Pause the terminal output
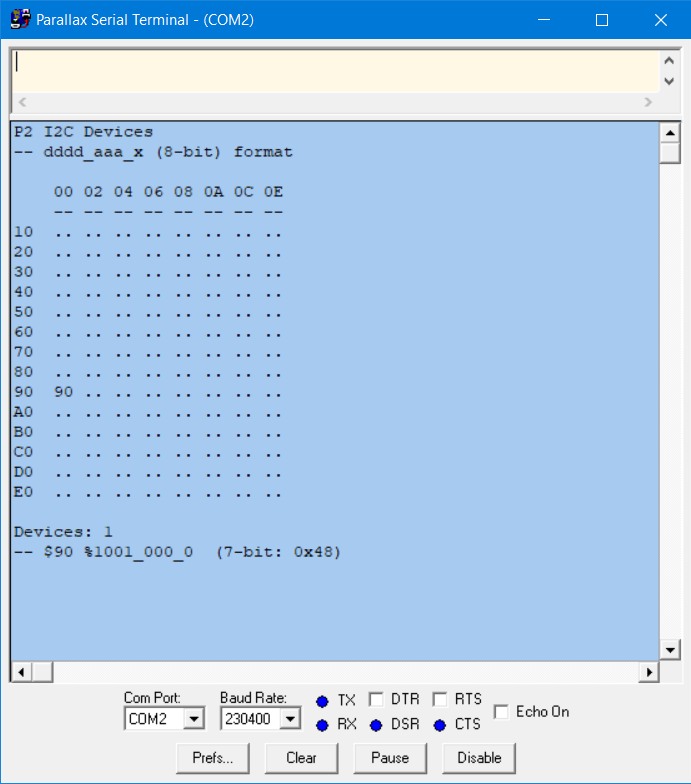This screenshot has height=784, width=691. (390, 758)
